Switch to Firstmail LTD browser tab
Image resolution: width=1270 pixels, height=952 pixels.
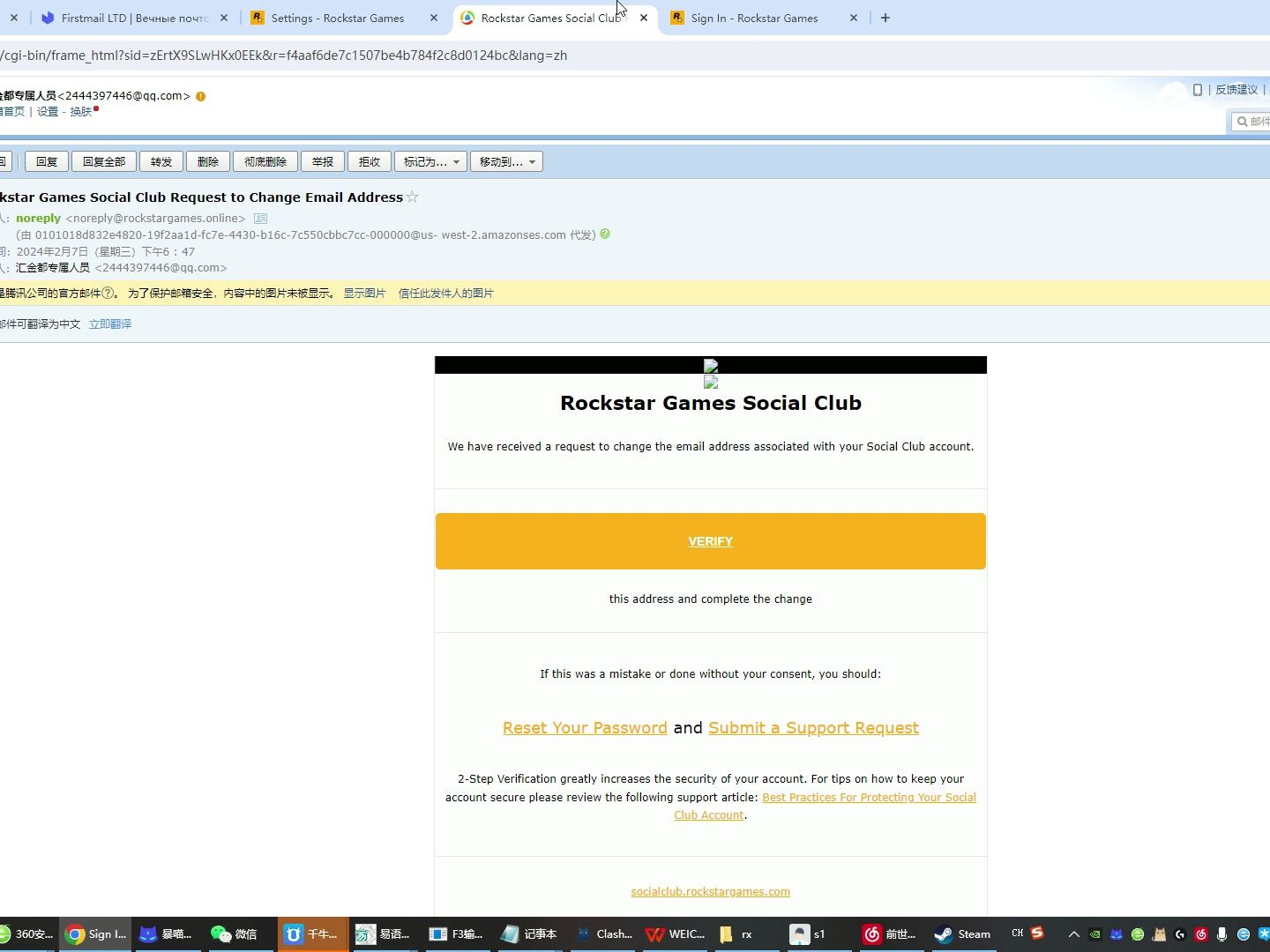(132, 18)
